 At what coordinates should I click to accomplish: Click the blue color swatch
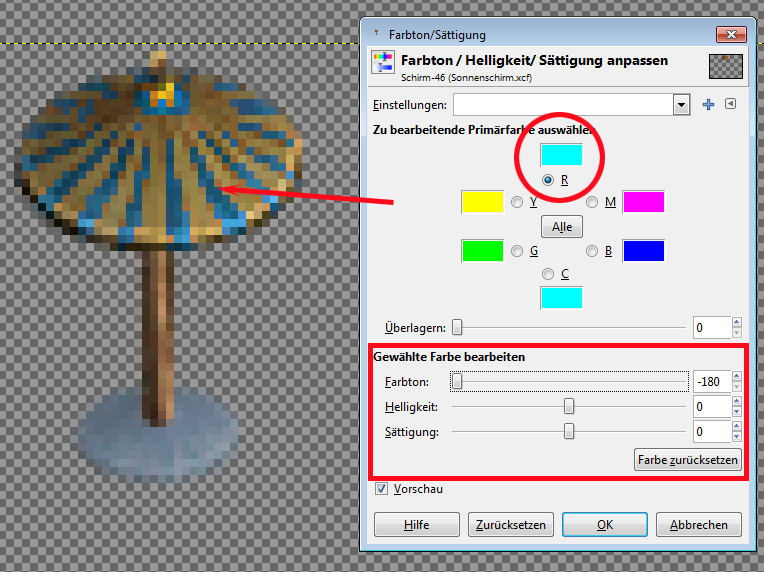(x=644, y=251)
